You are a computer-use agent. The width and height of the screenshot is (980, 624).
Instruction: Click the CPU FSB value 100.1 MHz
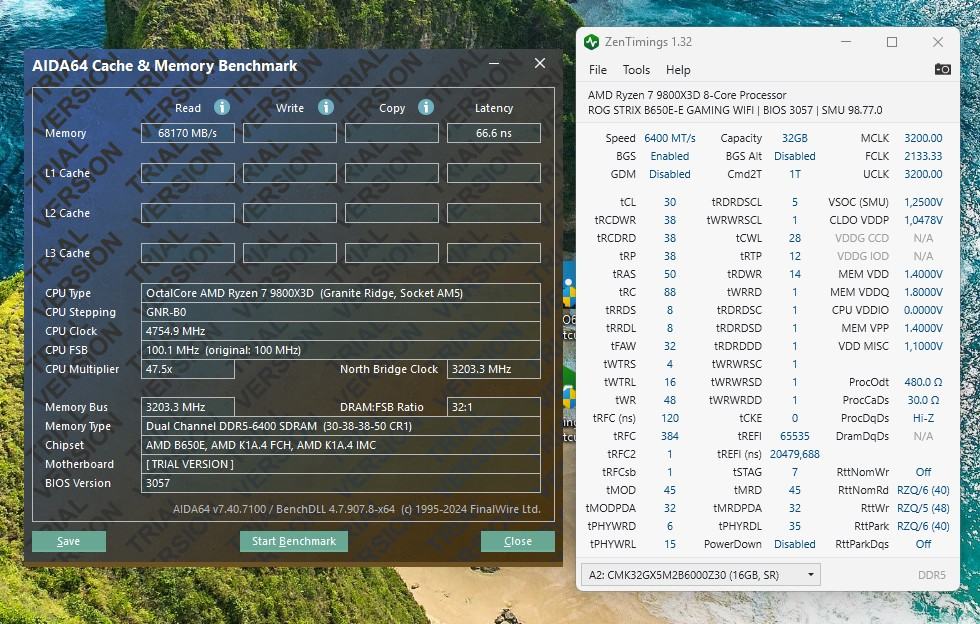tap(341, 350)
